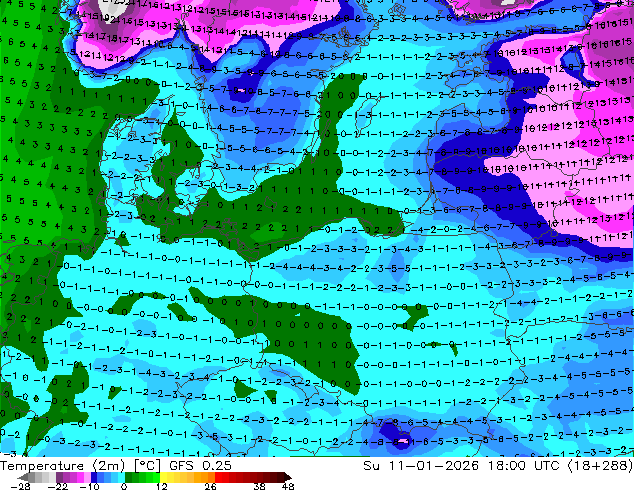Select the -28 legend scale value

[x=20, y=486]
